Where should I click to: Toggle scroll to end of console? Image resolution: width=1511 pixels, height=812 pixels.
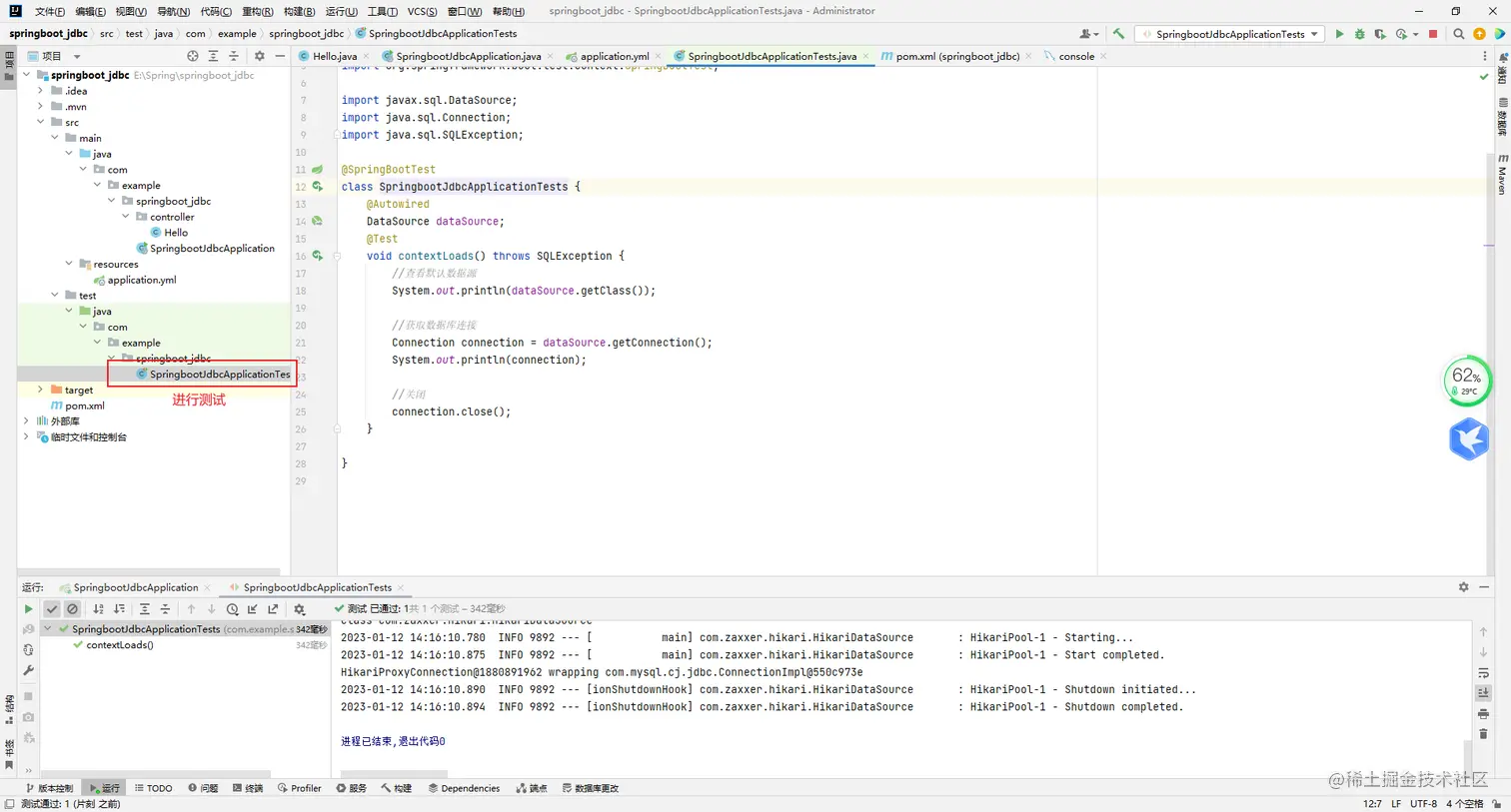click(x=1483, y=693)
